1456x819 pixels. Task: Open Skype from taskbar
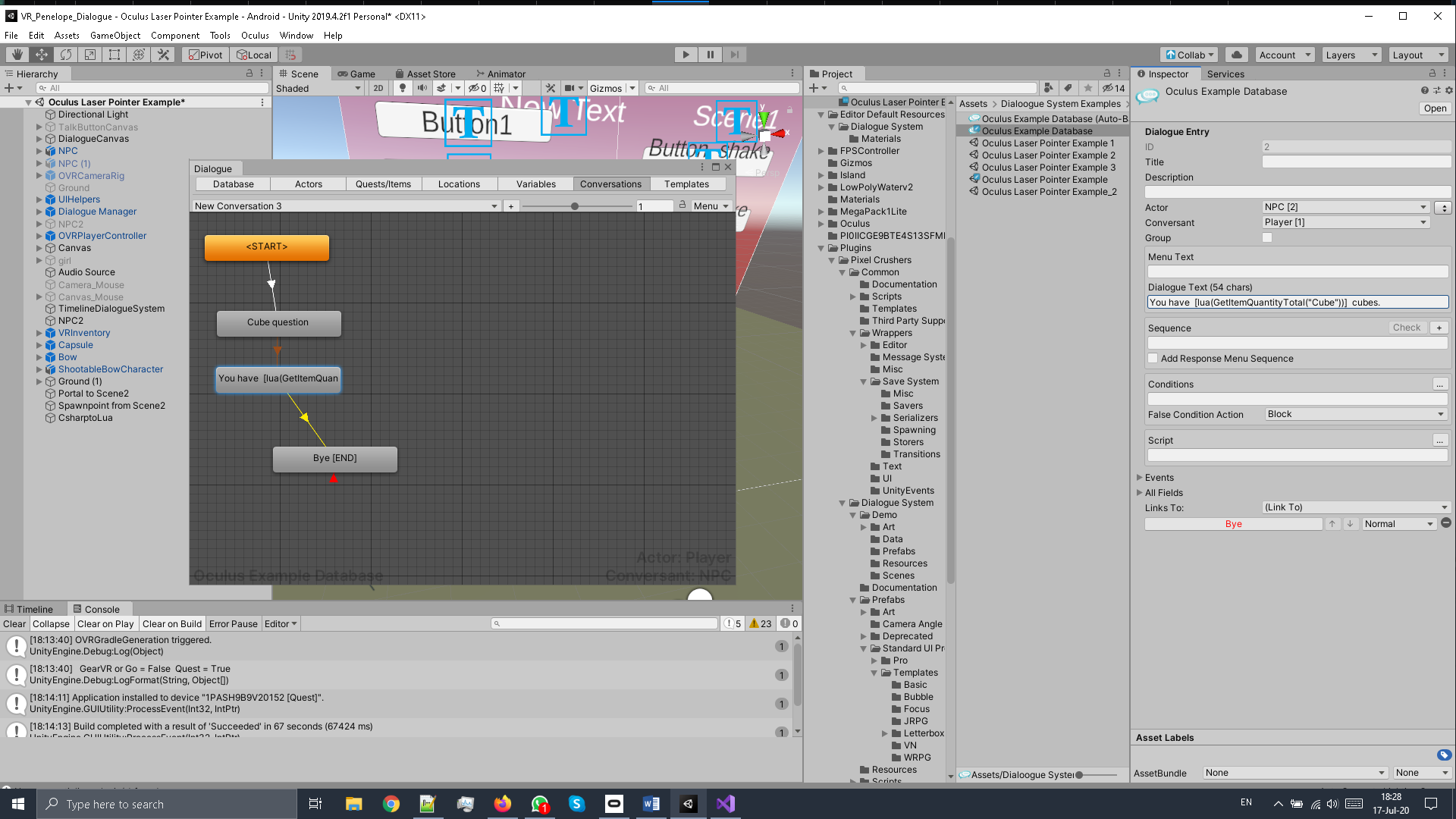577,804
